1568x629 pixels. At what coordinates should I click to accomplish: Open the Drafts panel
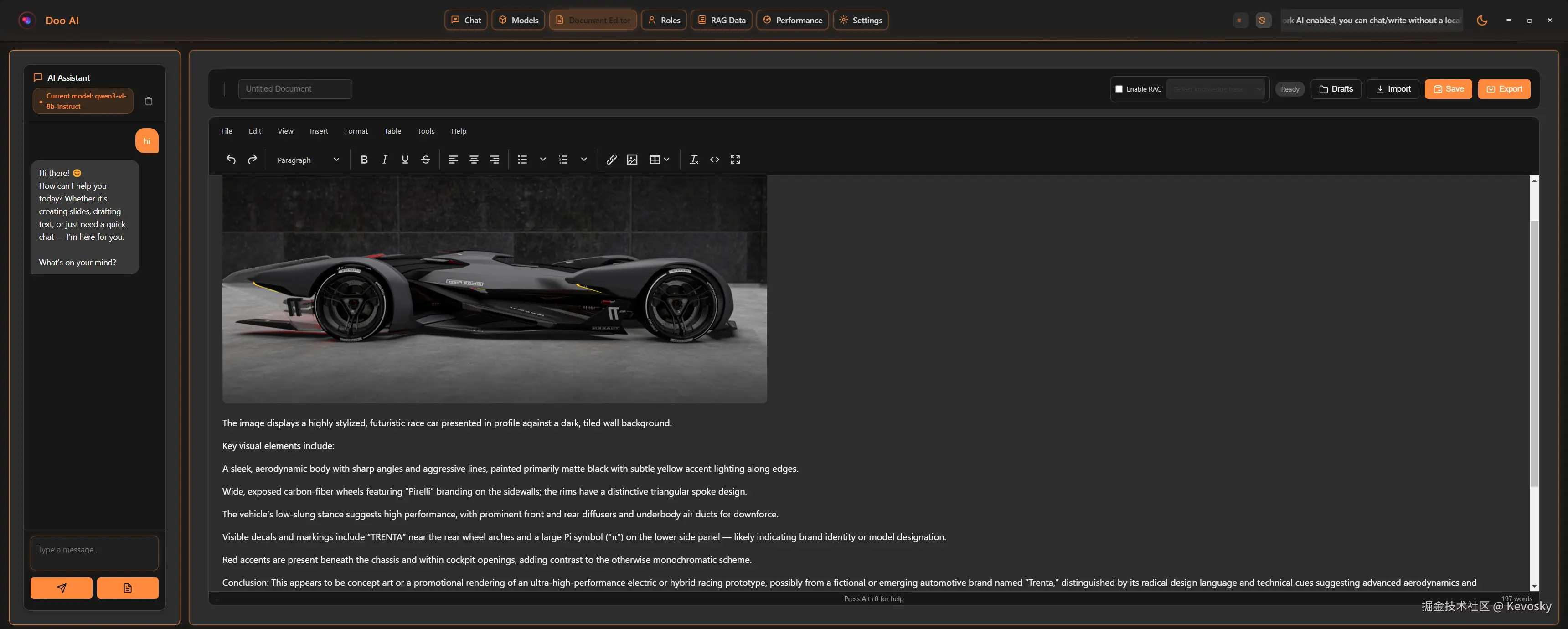(x=1336, y=88)
